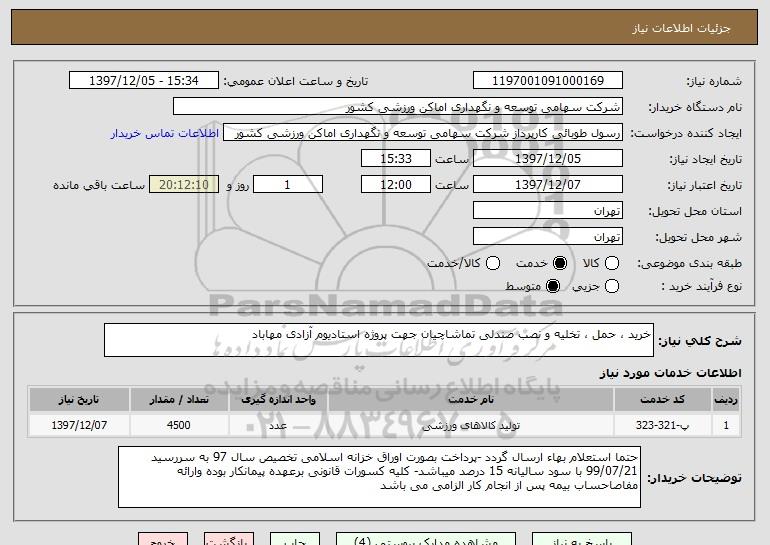Screen dimensions: 770x545
Task: Click the چاپ print button
Action: pyautogui.click(x=295, y=539)
